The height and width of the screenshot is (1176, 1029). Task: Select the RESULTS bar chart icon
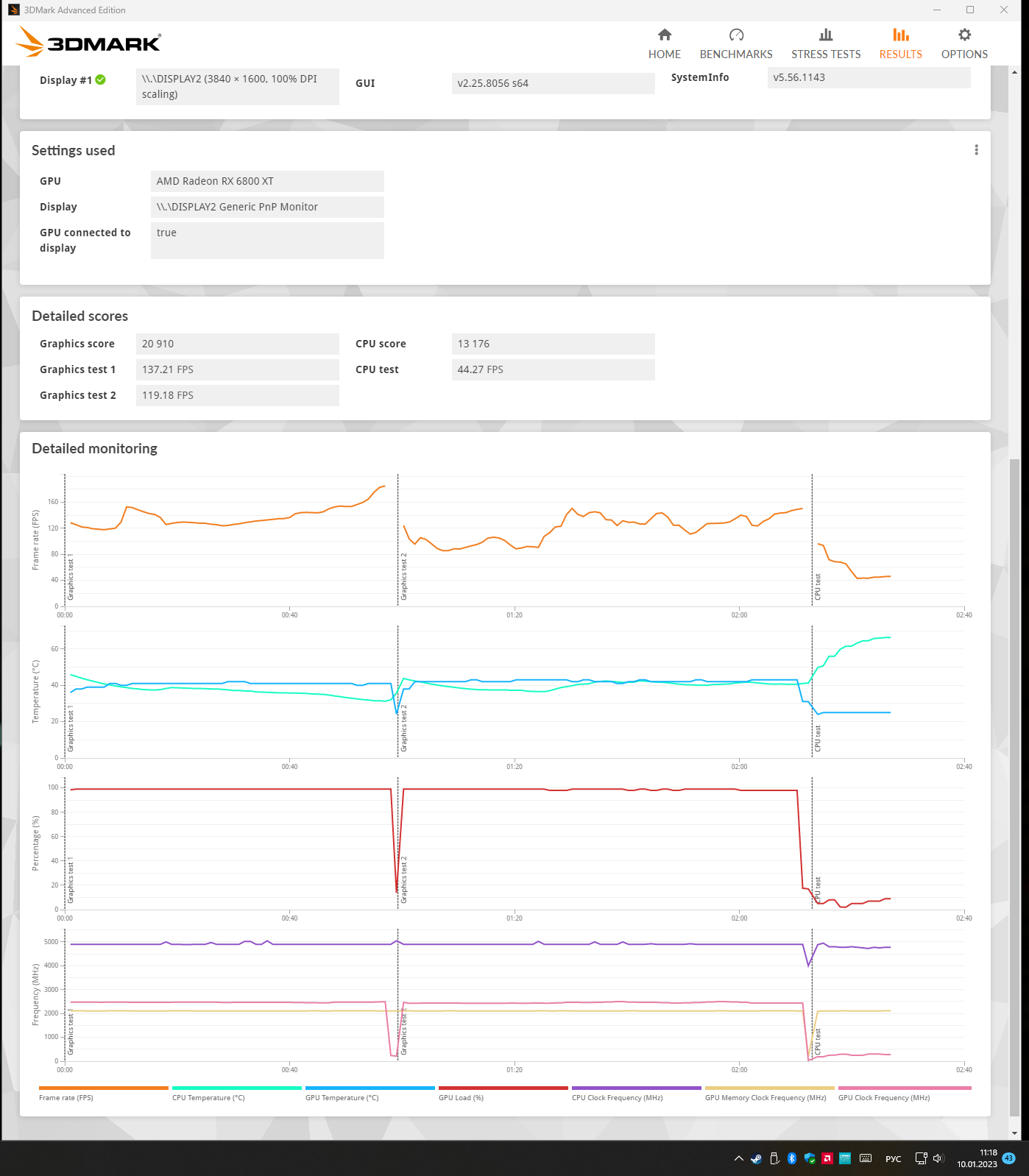(900, 35)
